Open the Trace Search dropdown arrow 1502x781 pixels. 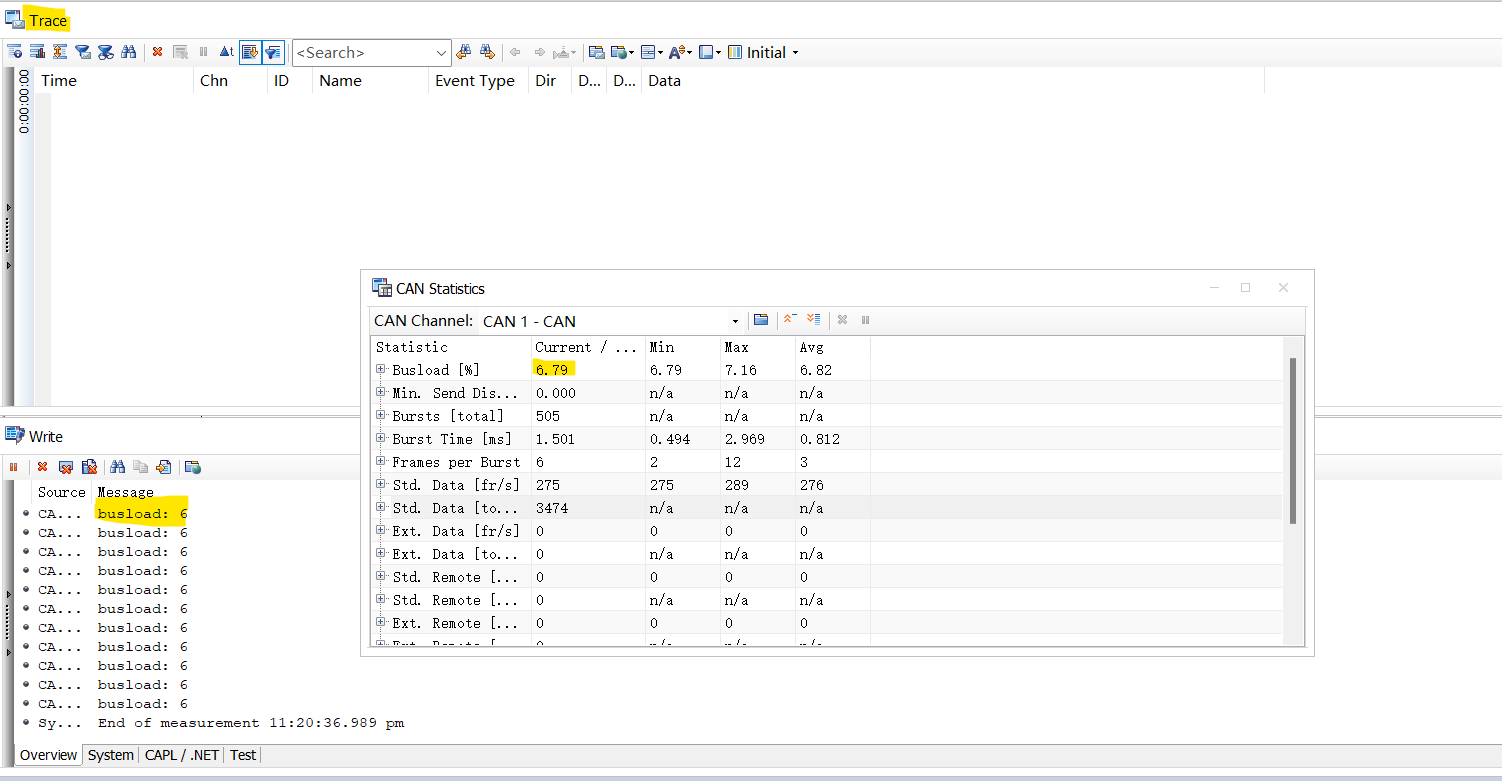click(x=442, y=53)
